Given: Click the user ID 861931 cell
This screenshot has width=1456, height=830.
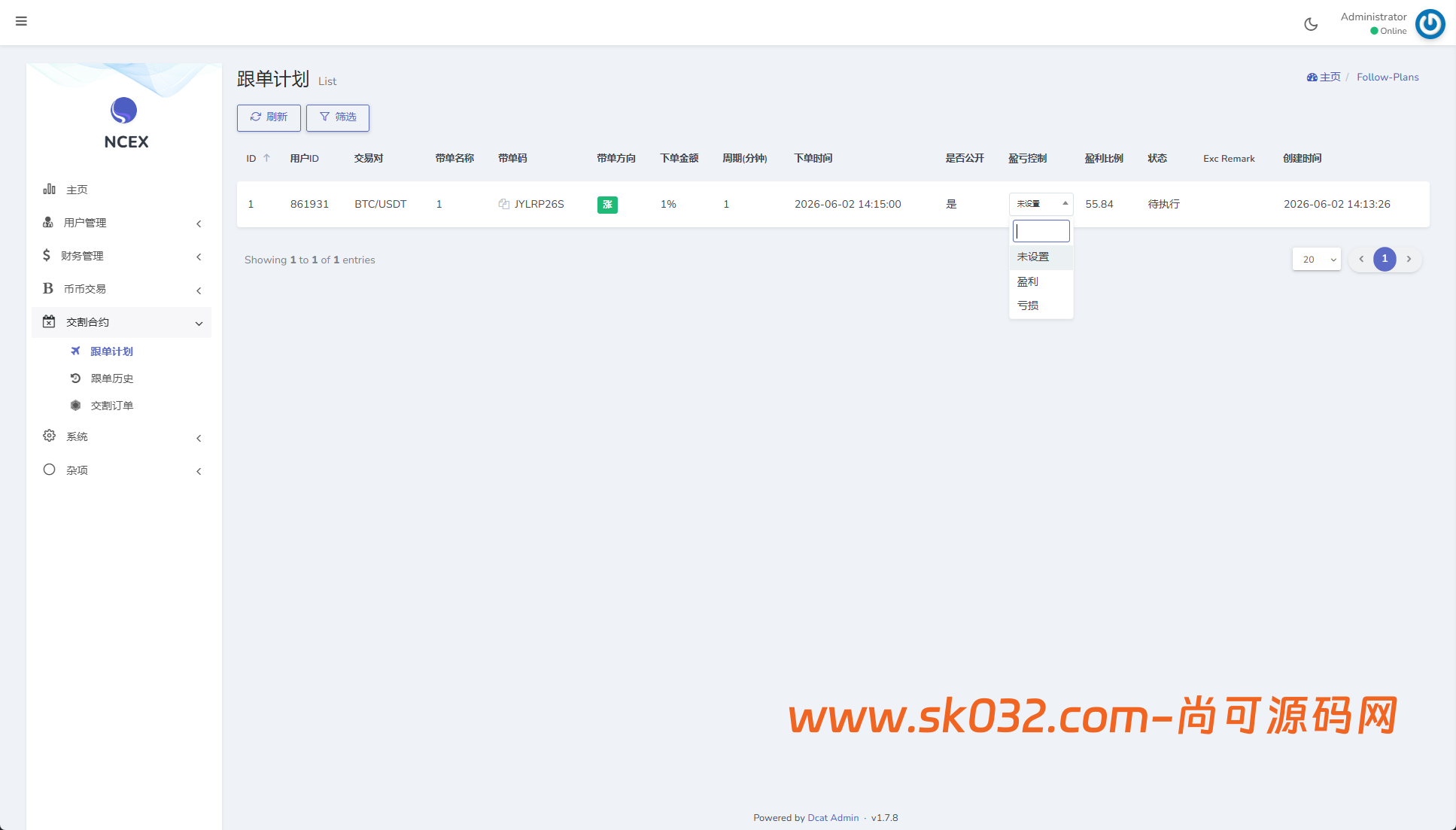Looking at the screenshot, I should tap(309, 204).
